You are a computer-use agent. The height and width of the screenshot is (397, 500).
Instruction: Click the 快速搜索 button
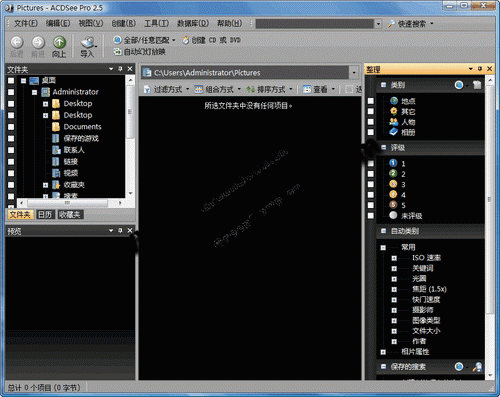point(412,24)
